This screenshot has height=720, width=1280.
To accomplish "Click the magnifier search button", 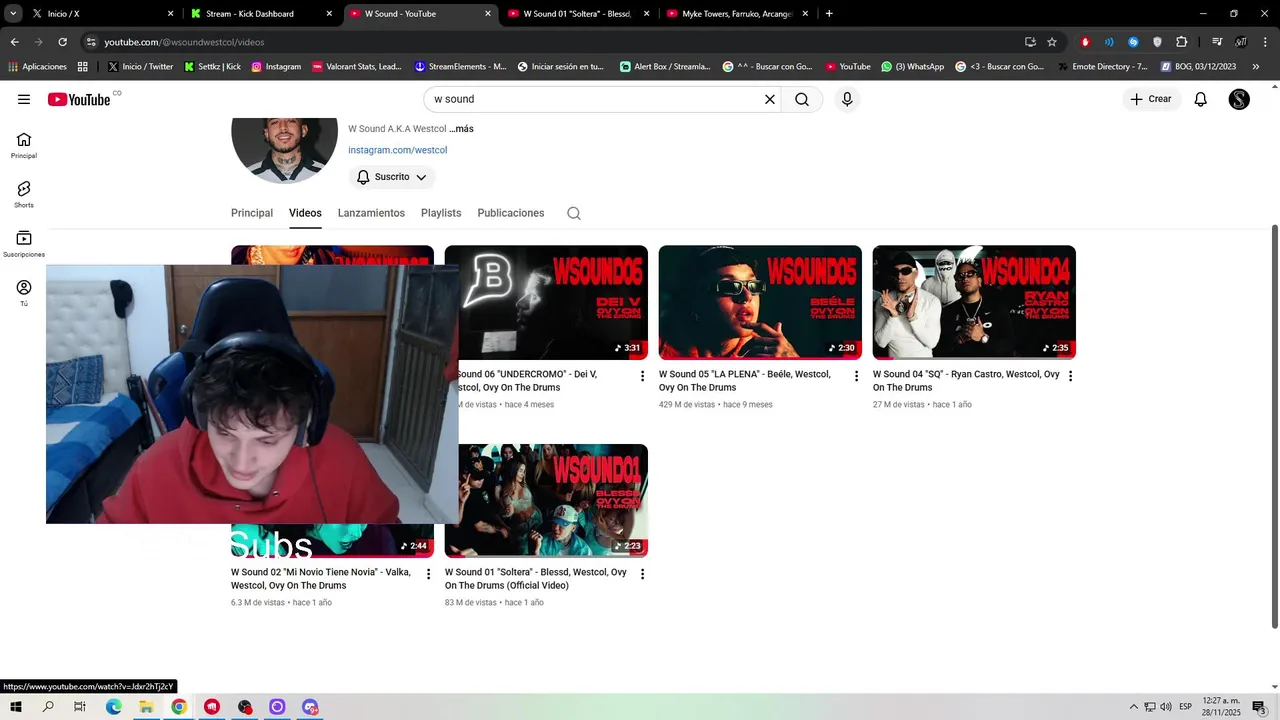I will tap(802, 99).
